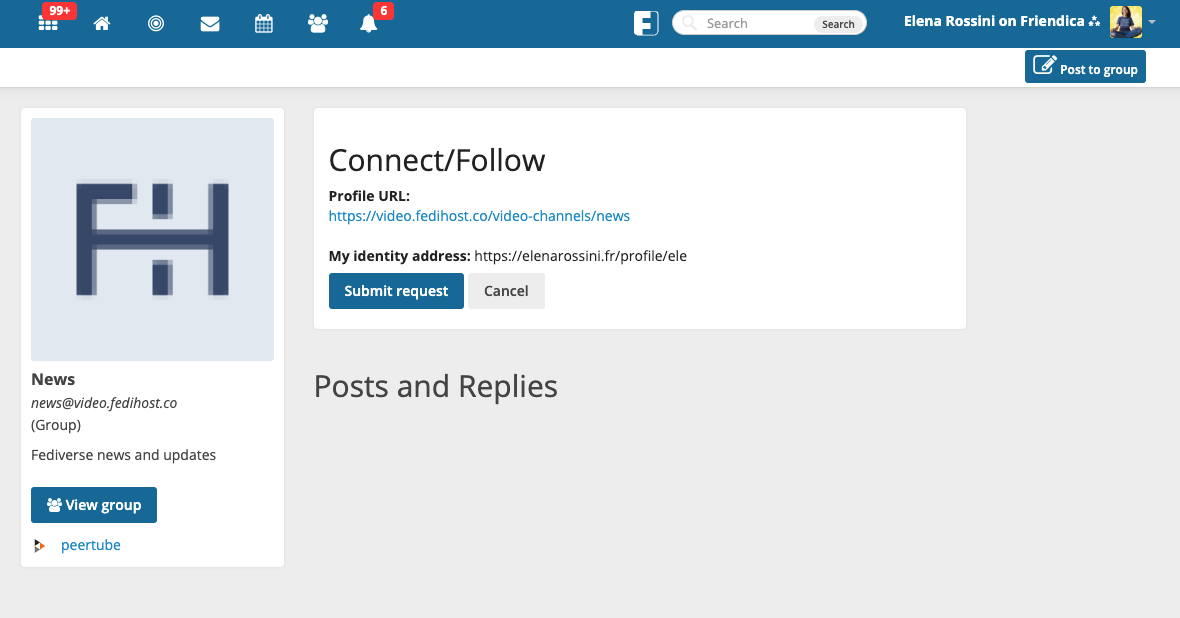Open the apps grid menu icon
This screenshot has width=1180, height=618.
point(48,24)
